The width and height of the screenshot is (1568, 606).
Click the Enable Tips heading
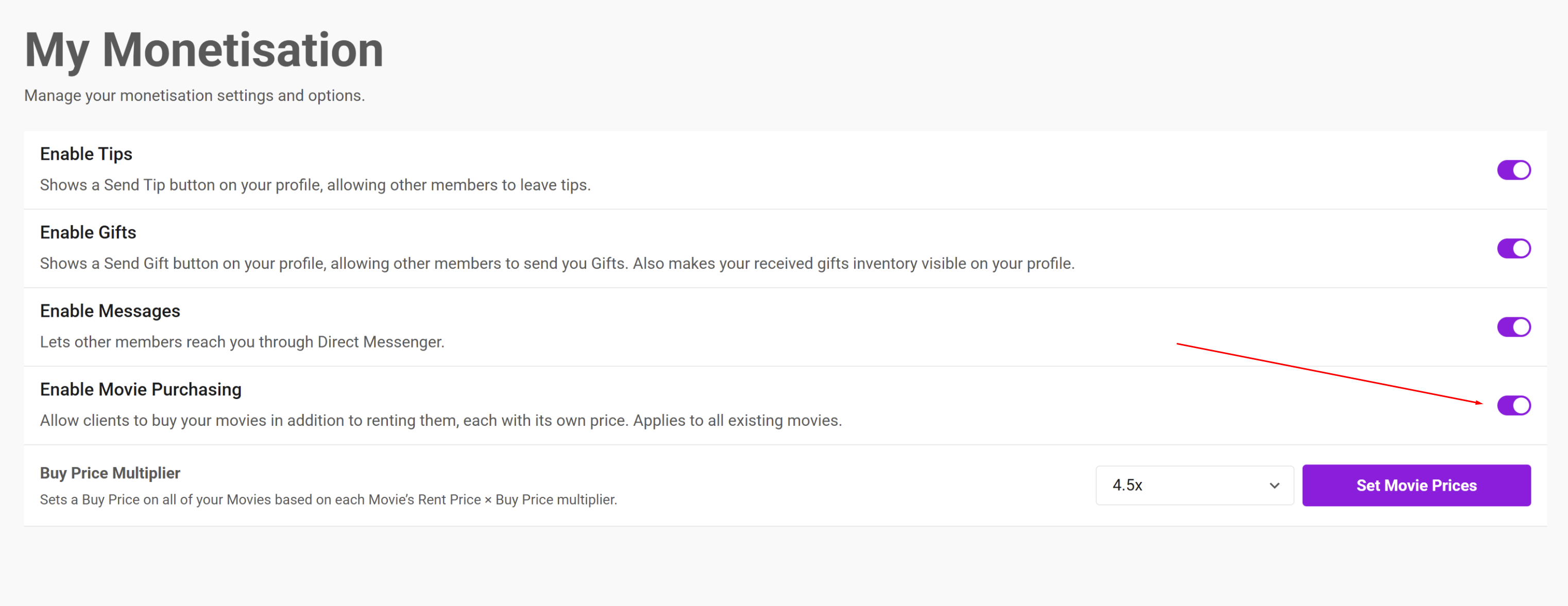pyautogui.click(x=86, y=154)
